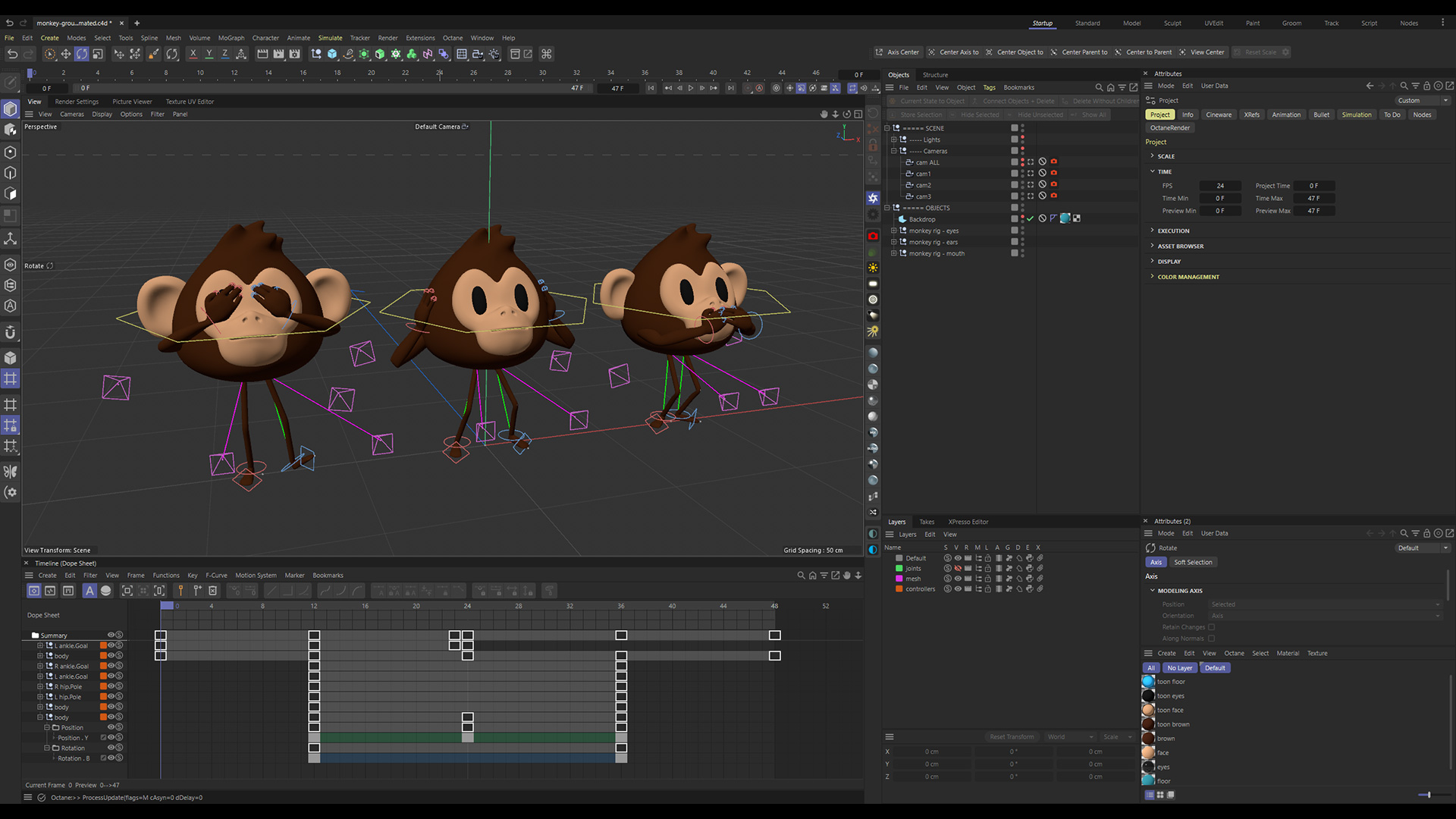
Task: Select the Move tool in toolbar
Action: 66,54
